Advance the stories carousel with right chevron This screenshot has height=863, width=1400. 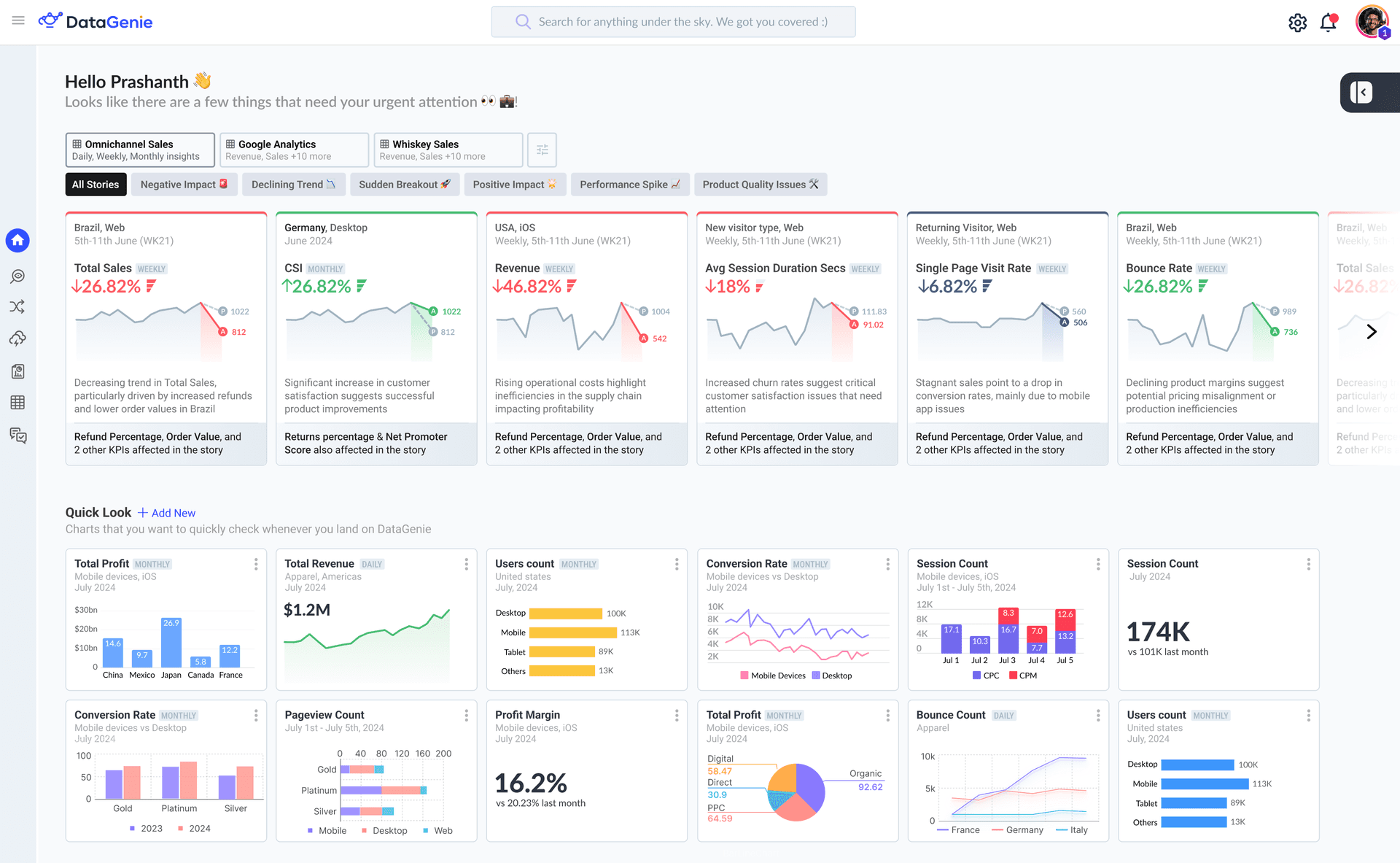pyautogui.click(x=1372, y=331)
